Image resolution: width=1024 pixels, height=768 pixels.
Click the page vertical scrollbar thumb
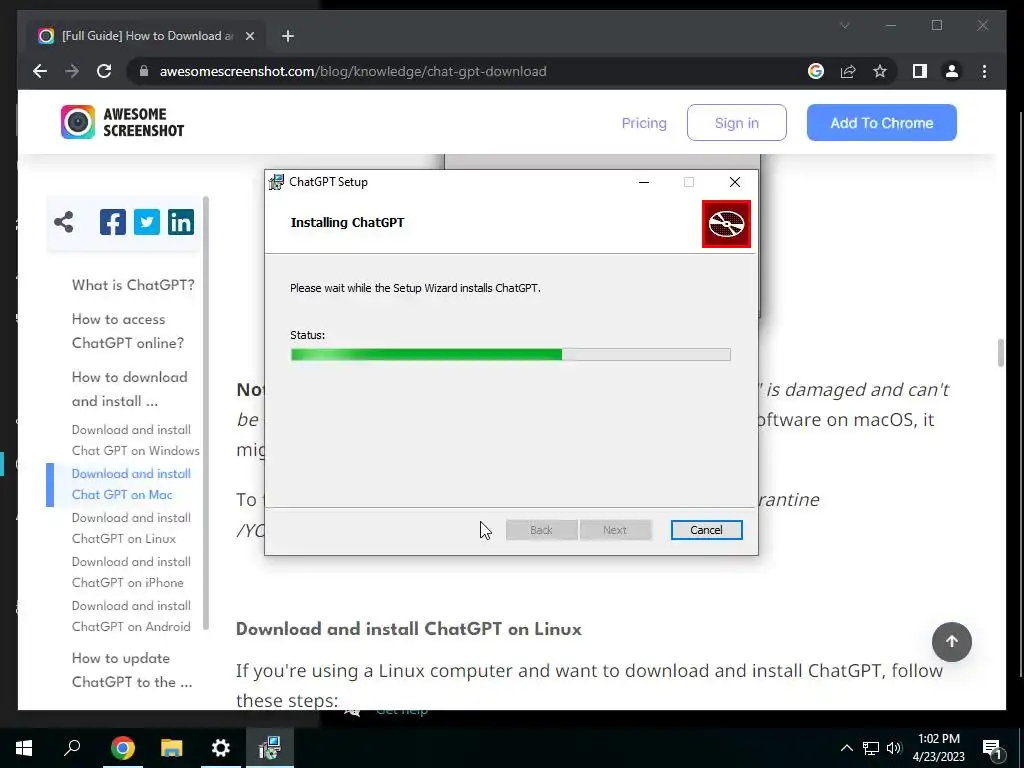[1000, 353]
